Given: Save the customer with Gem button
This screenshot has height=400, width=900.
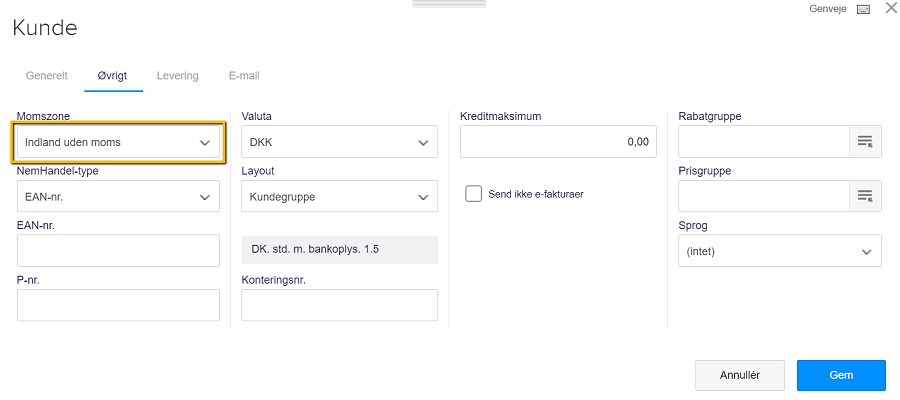Looking at the screenshot, I should (x=841, y=375).
